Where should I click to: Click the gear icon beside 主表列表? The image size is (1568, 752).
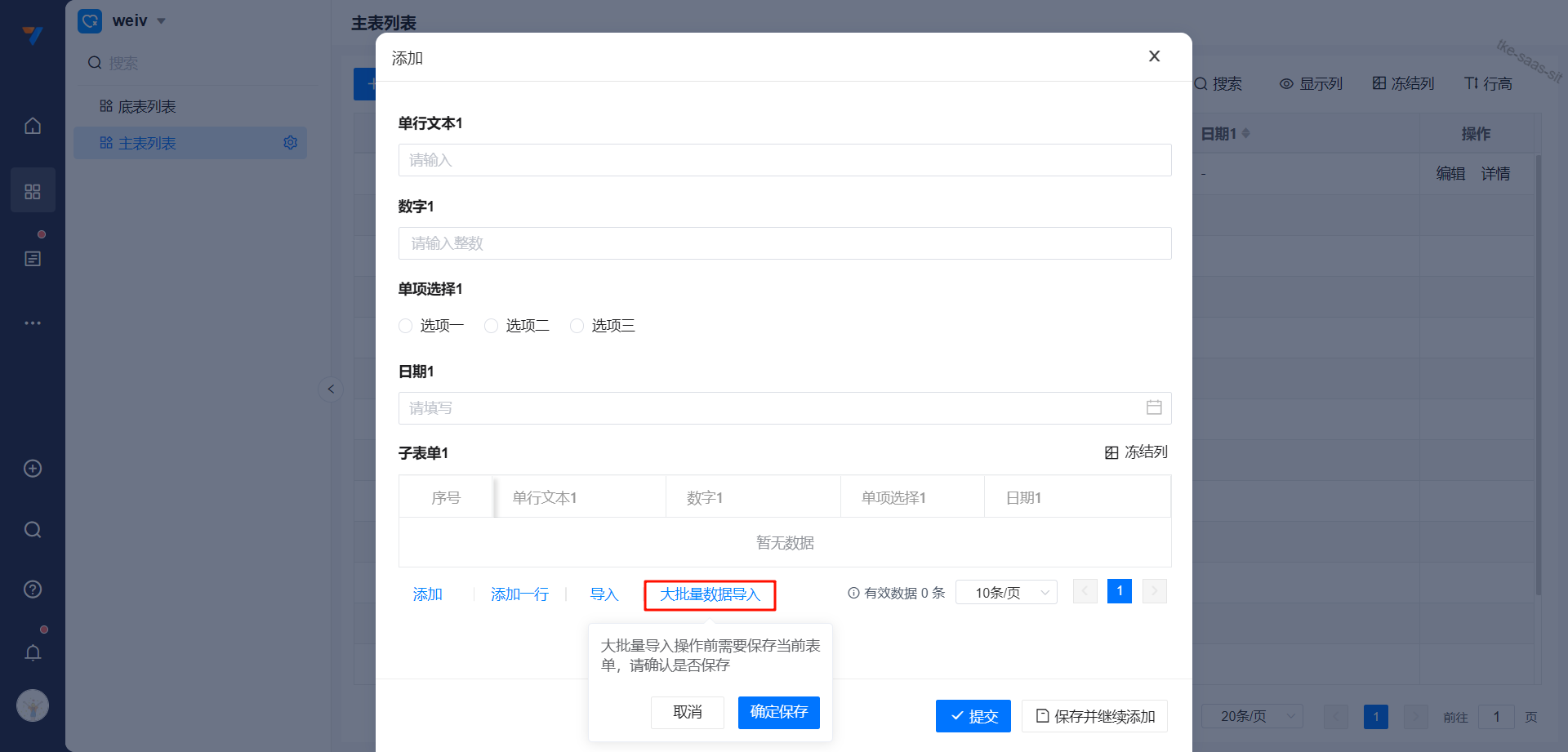pyautogui.click(x=290, y=143)
